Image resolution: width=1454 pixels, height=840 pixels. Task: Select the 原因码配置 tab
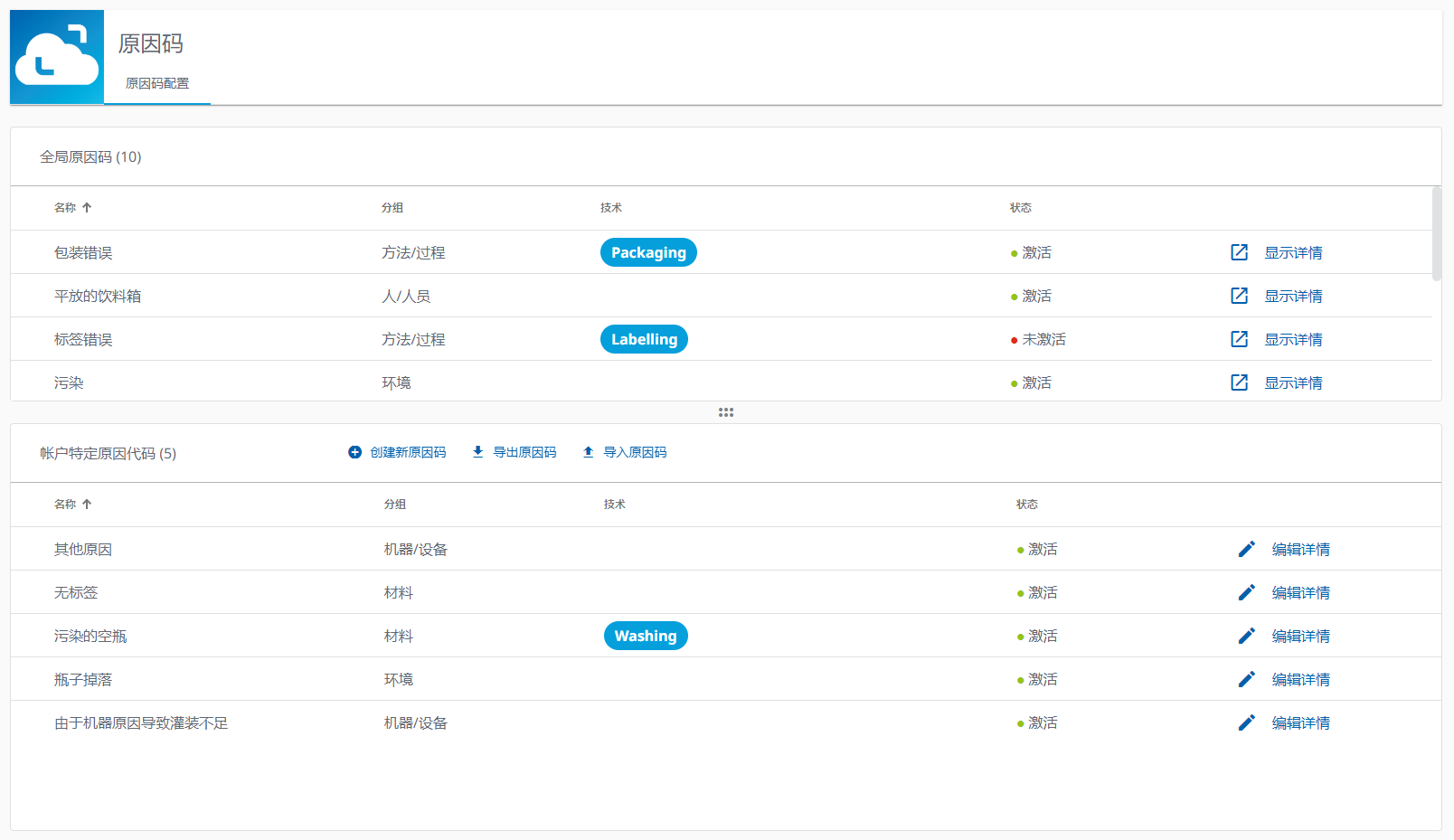[x=157, y=83]
